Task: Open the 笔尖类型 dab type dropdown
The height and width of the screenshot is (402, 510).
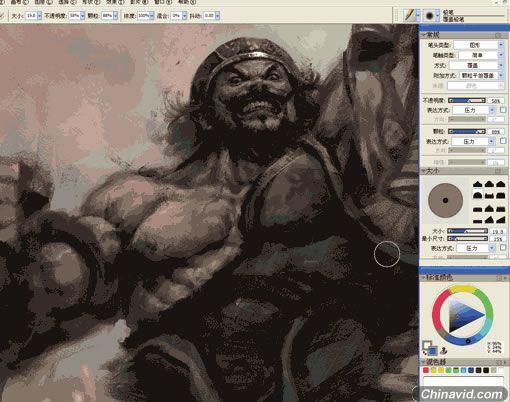Action: click(479, 45)
